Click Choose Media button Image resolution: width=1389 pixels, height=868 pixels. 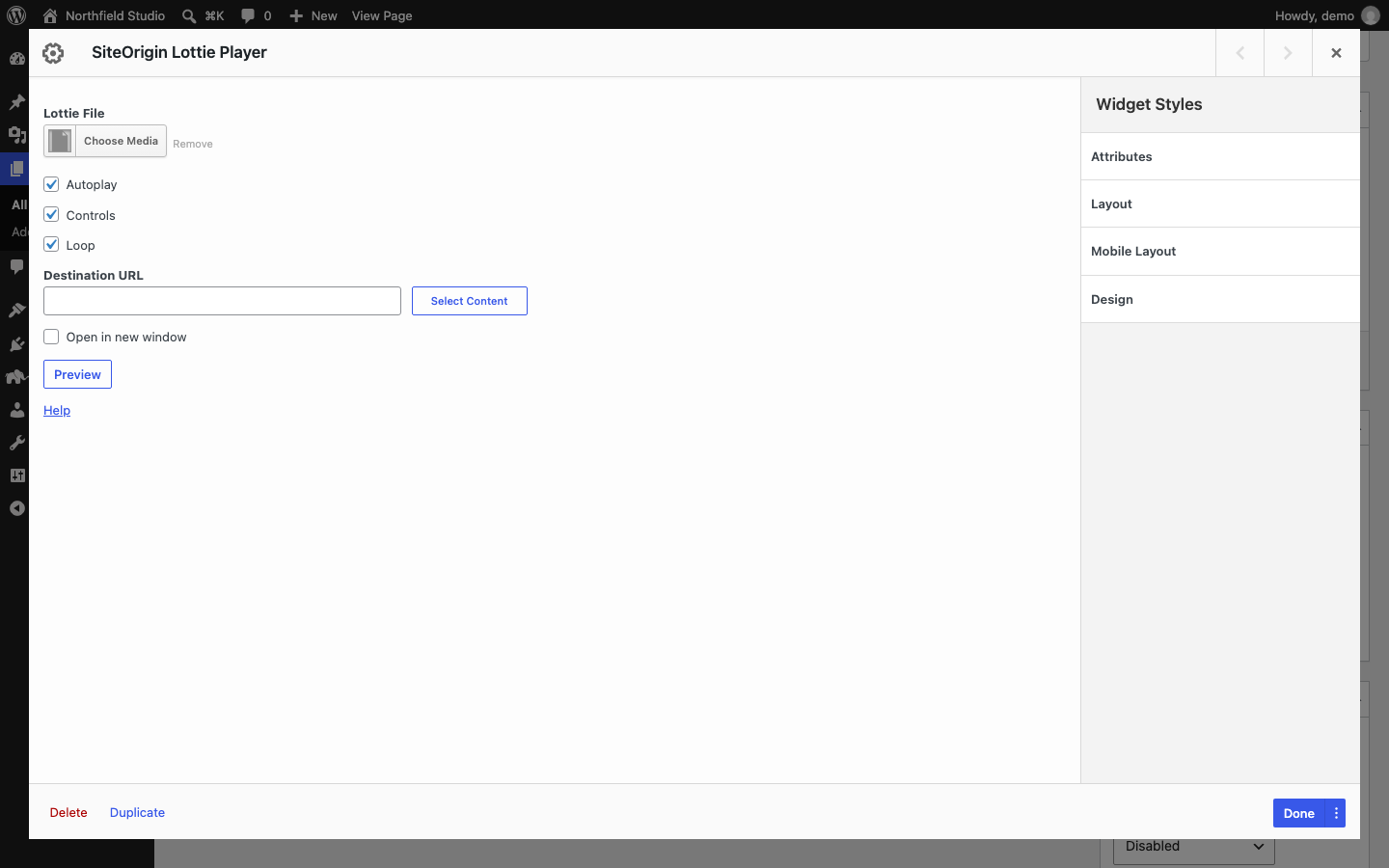105,141
